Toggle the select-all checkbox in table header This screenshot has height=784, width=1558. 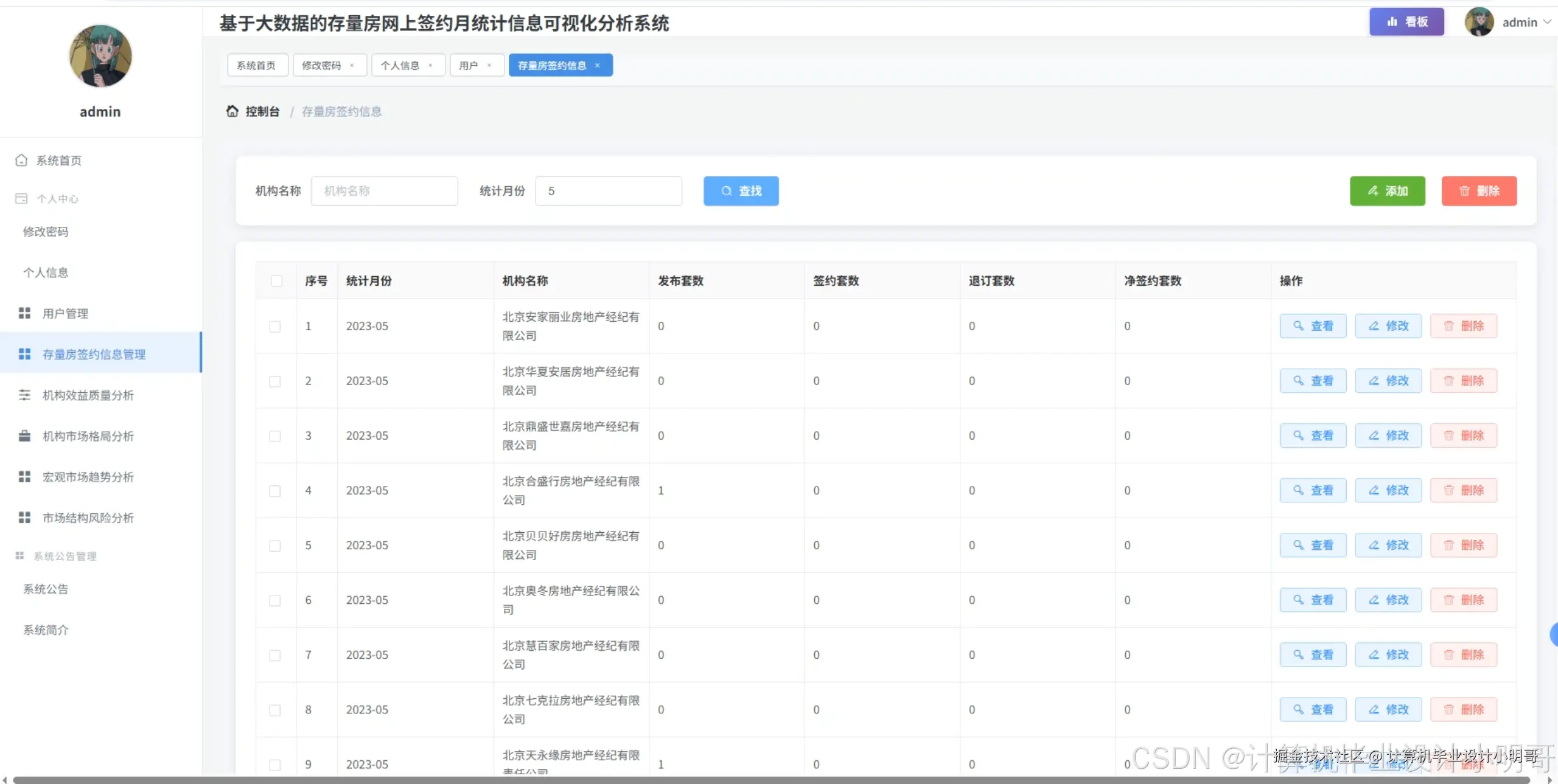click(277, 281)
